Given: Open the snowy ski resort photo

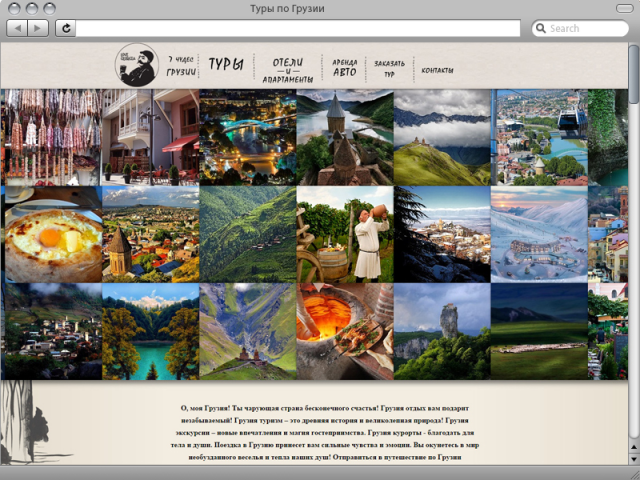Looking at the screenshot, I should pyautogui.click(x=539, y=234).
